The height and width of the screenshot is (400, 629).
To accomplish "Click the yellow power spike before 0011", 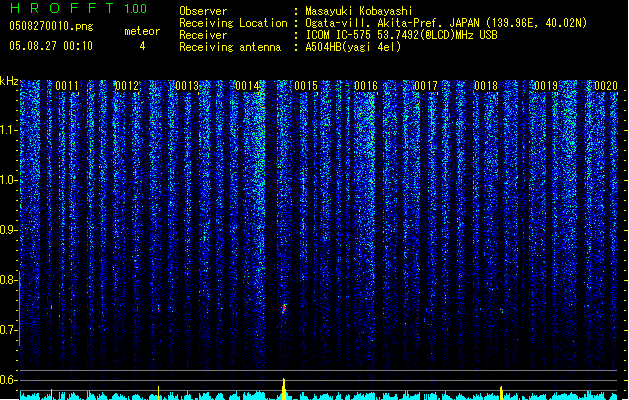I will 51,394.
